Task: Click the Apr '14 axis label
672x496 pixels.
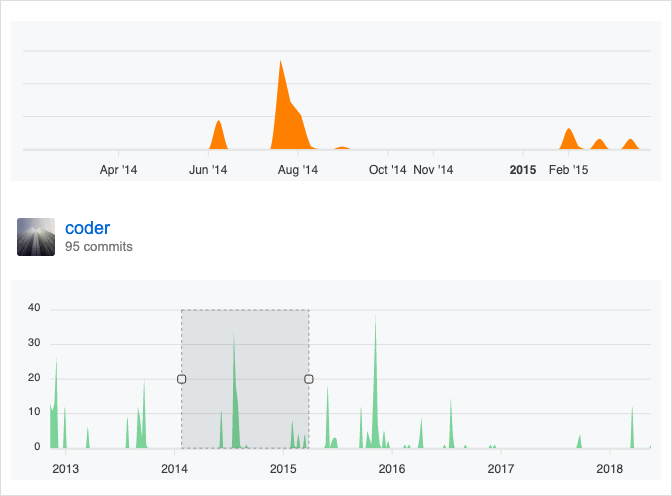Action: [119, 170]
